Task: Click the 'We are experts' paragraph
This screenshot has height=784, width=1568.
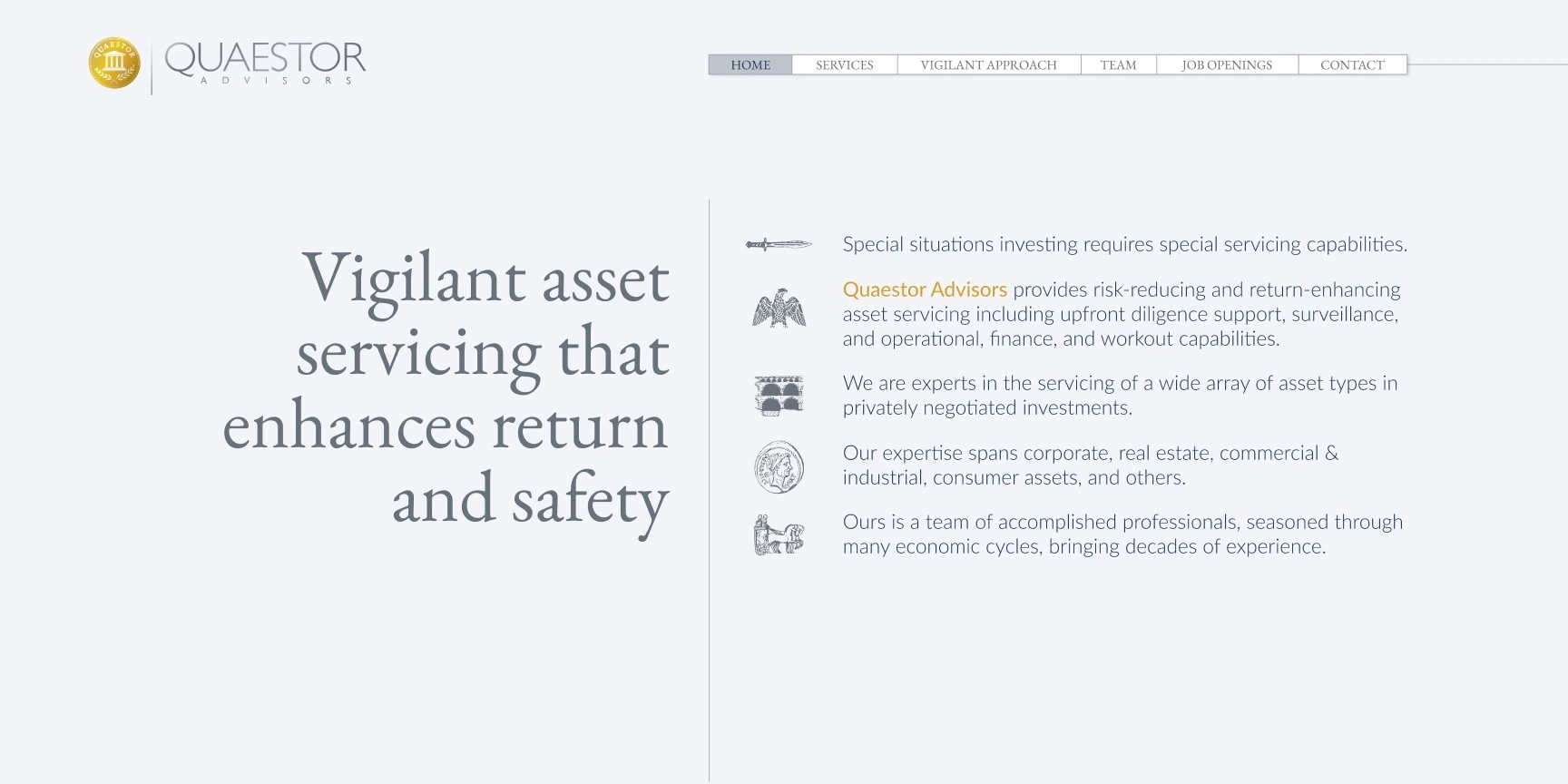Action: click(1119, 396)
